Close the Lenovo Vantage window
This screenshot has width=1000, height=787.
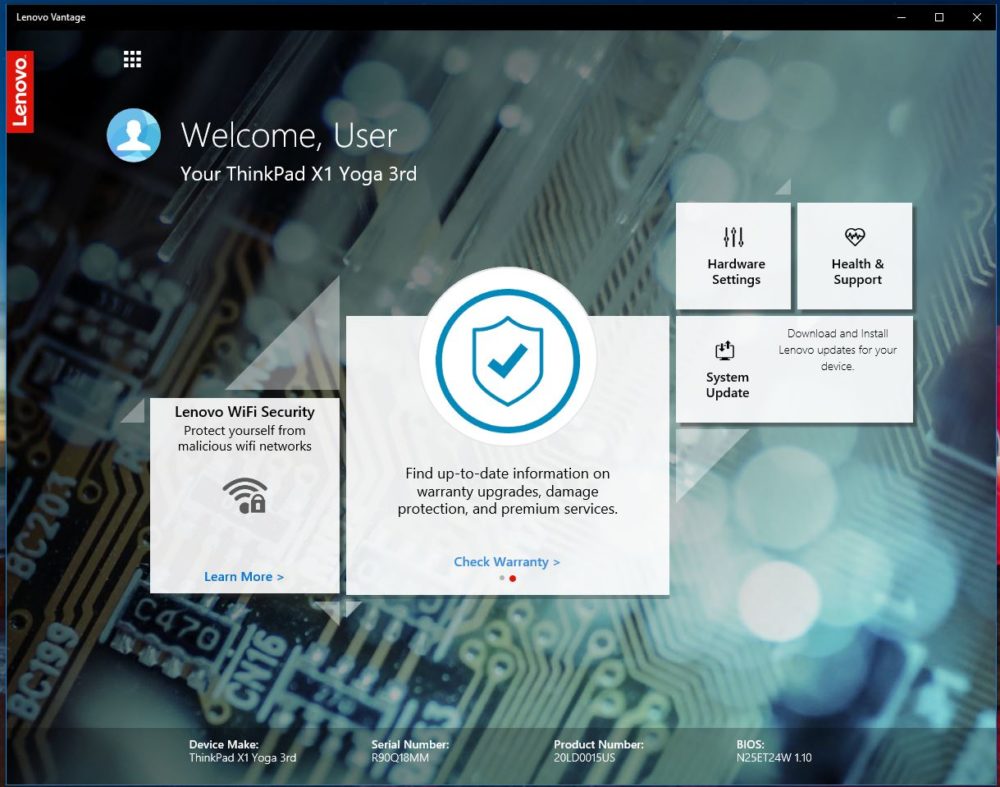coord(976,17)
